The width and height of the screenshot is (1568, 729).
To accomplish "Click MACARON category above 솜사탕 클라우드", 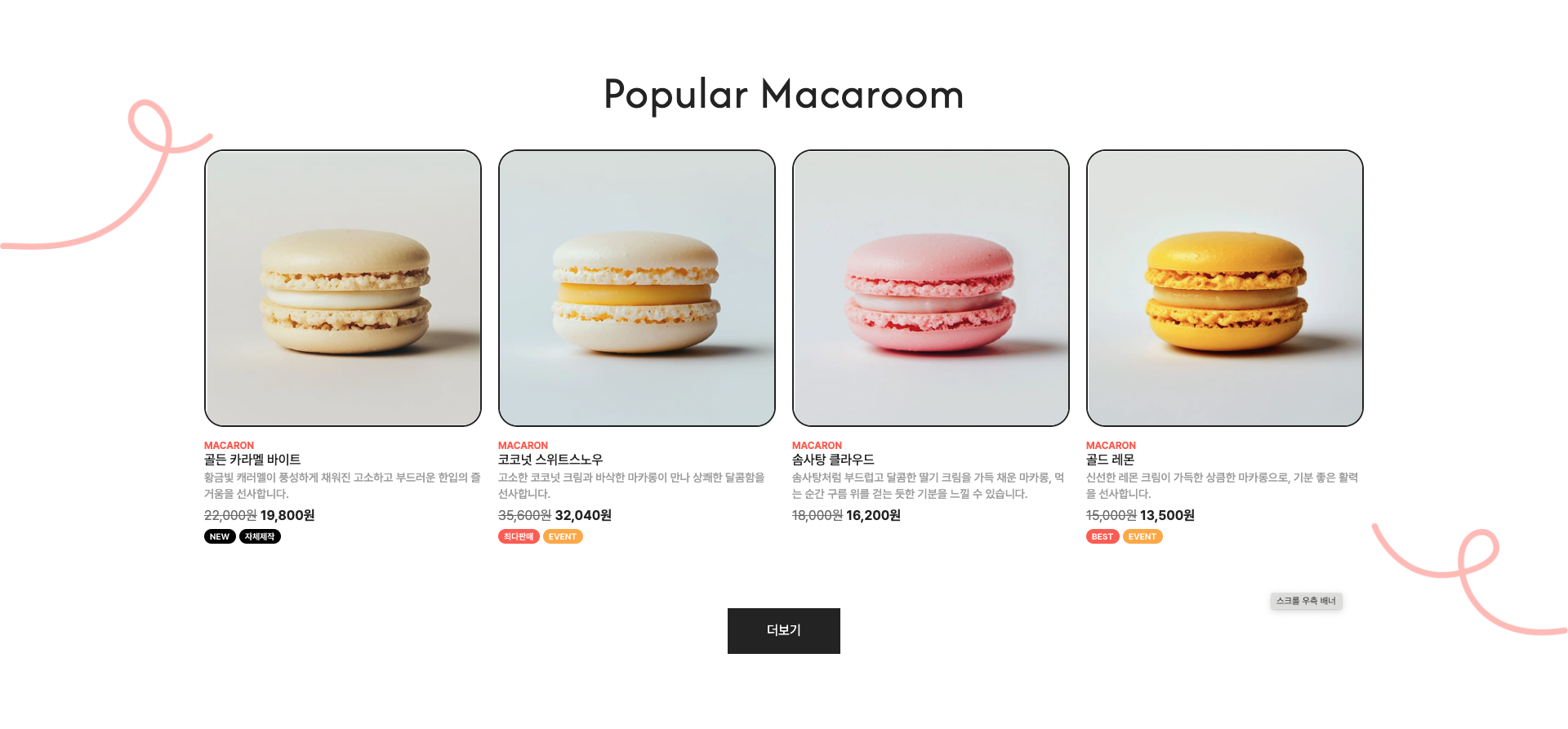I will click(817, 446).
